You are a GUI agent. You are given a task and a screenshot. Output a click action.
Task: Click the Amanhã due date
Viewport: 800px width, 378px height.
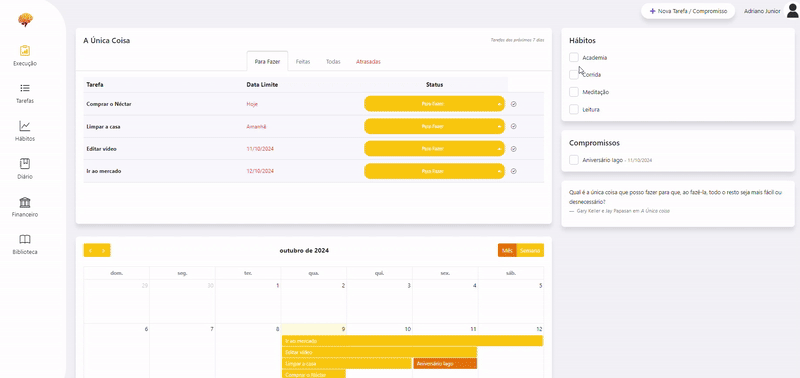(x=256, y=127)
